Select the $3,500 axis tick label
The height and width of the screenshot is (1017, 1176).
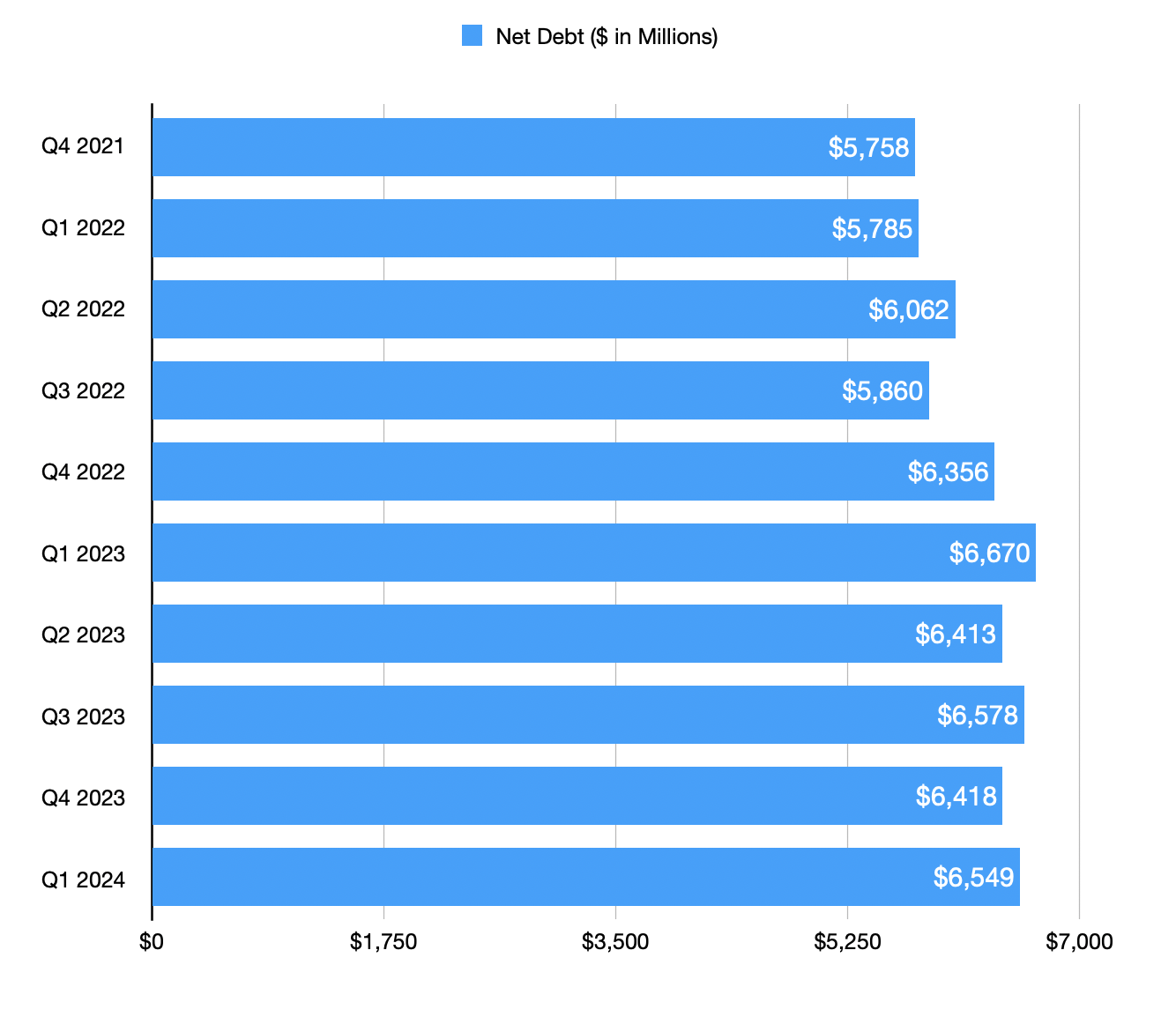[x=615, y=942]
